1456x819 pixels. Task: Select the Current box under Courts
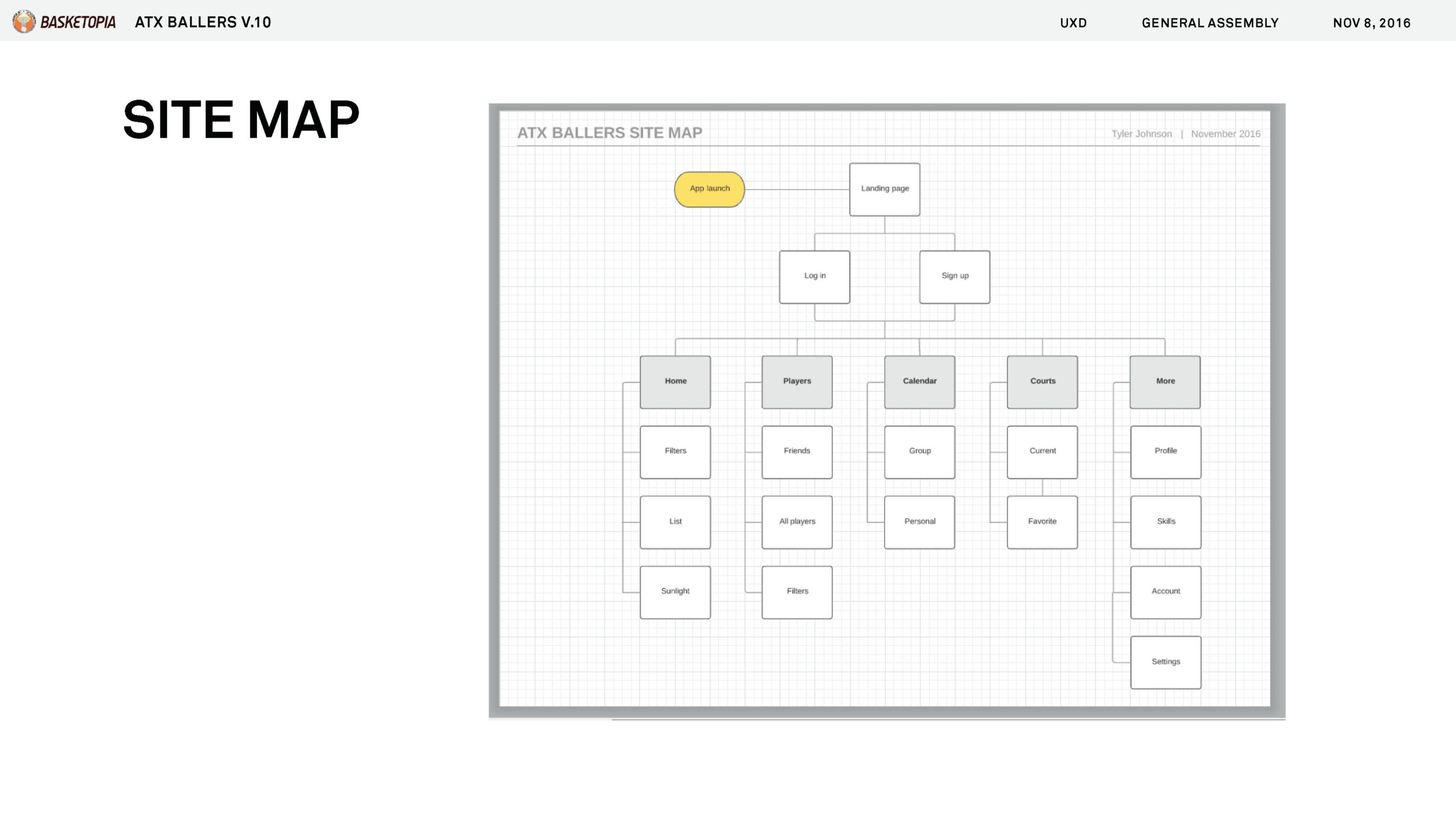[1042, 452]
